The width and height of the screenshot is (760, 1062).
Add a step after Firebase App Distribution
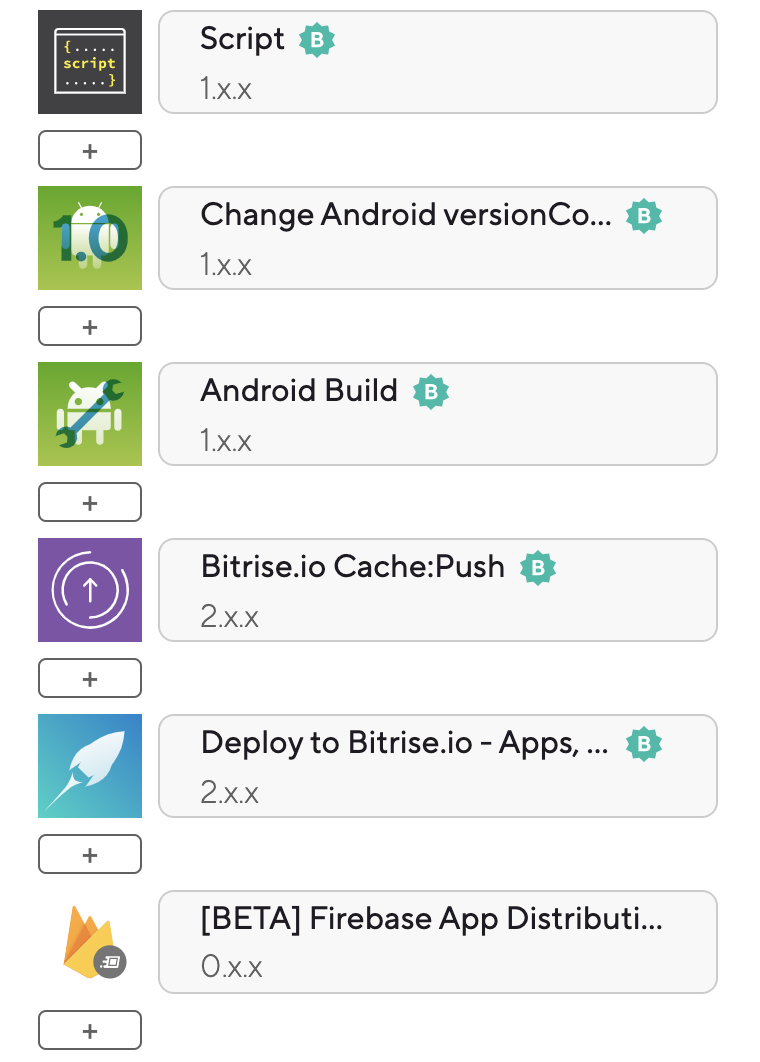click(90, 1031)
